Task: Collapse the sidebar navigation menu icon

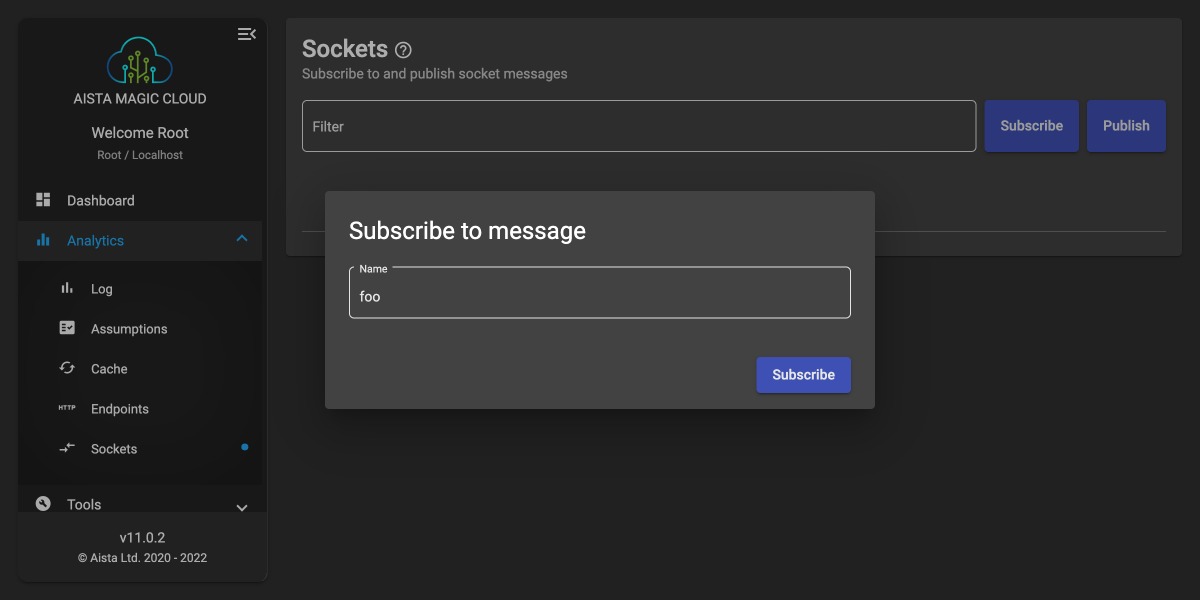Action: pyautogui.click(x=246, y=34)
